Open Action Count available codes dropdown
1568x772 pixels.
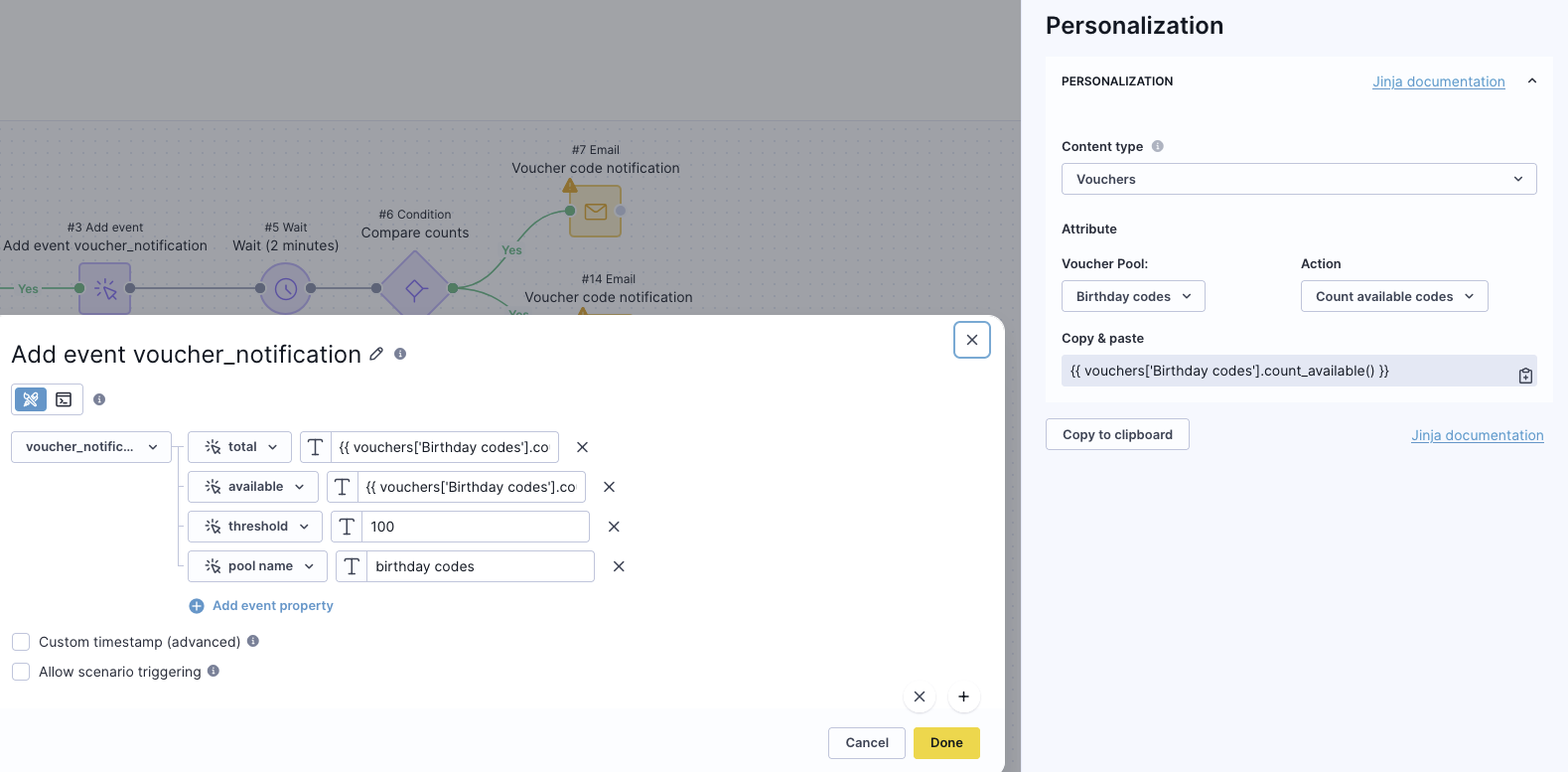click(x=1394, y=296)
